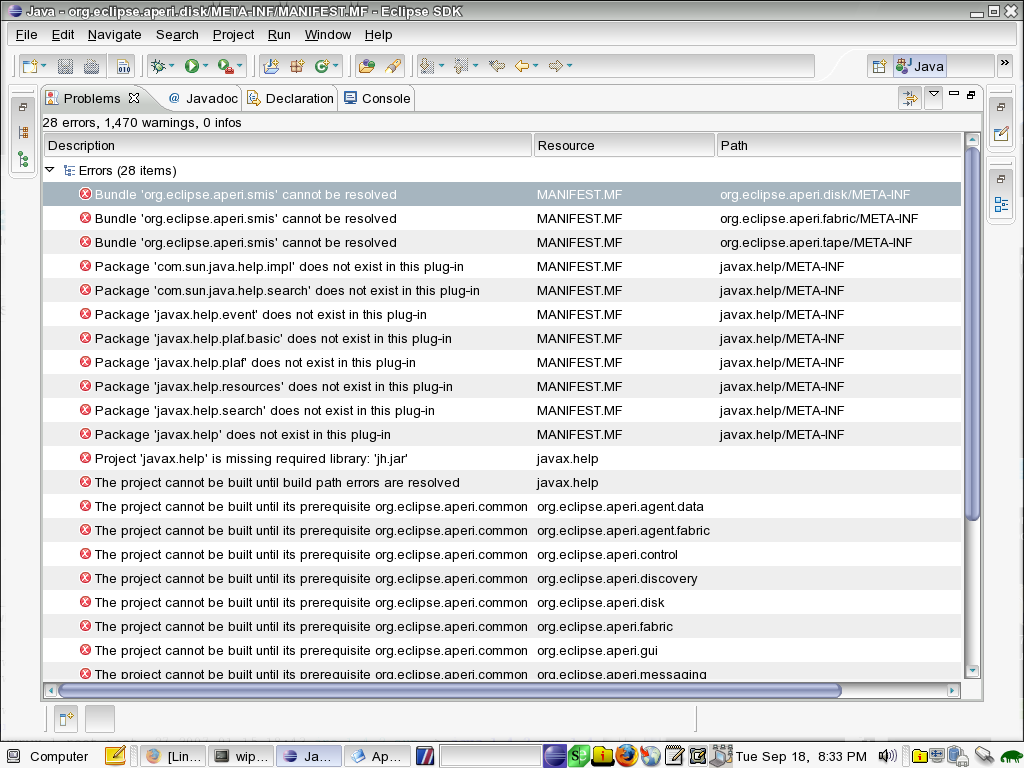The height and width of the screenshot is (768, 1024).
Task: Close the Problems tab with its X
Action: 134,98
